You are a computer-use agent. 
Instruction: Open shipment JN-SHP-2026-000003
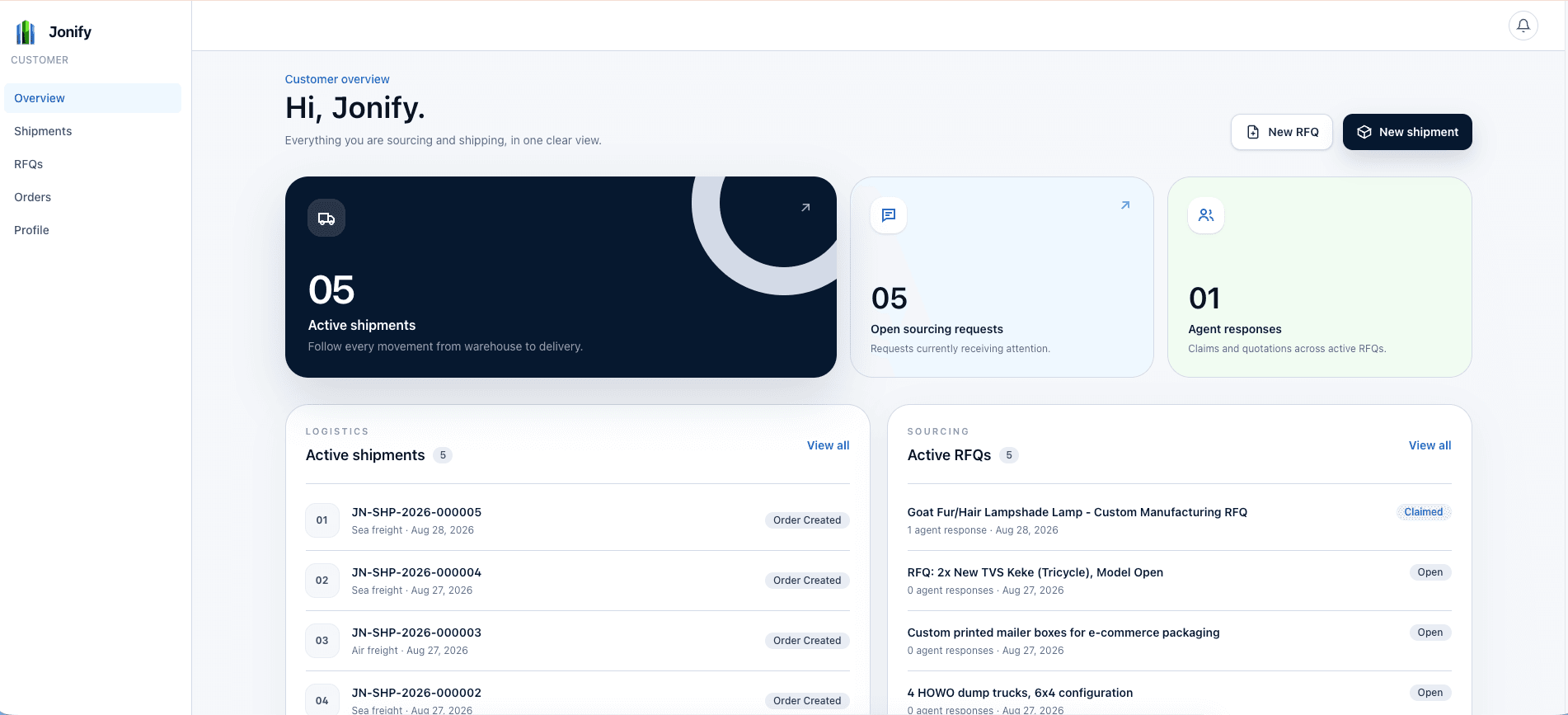[x=577, y=641]
